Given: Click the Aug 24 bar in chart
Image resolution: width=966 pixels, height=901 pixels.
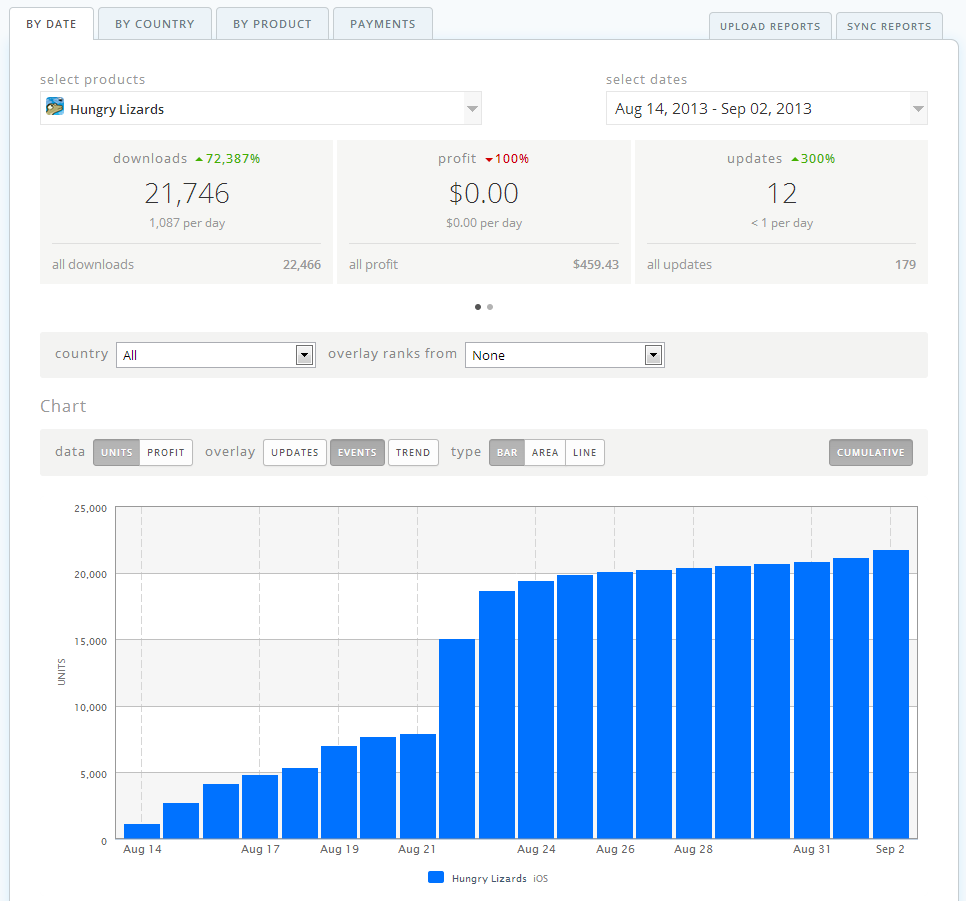Looking at the screenshot, I should pyautogui.click(x=536, y=710).
